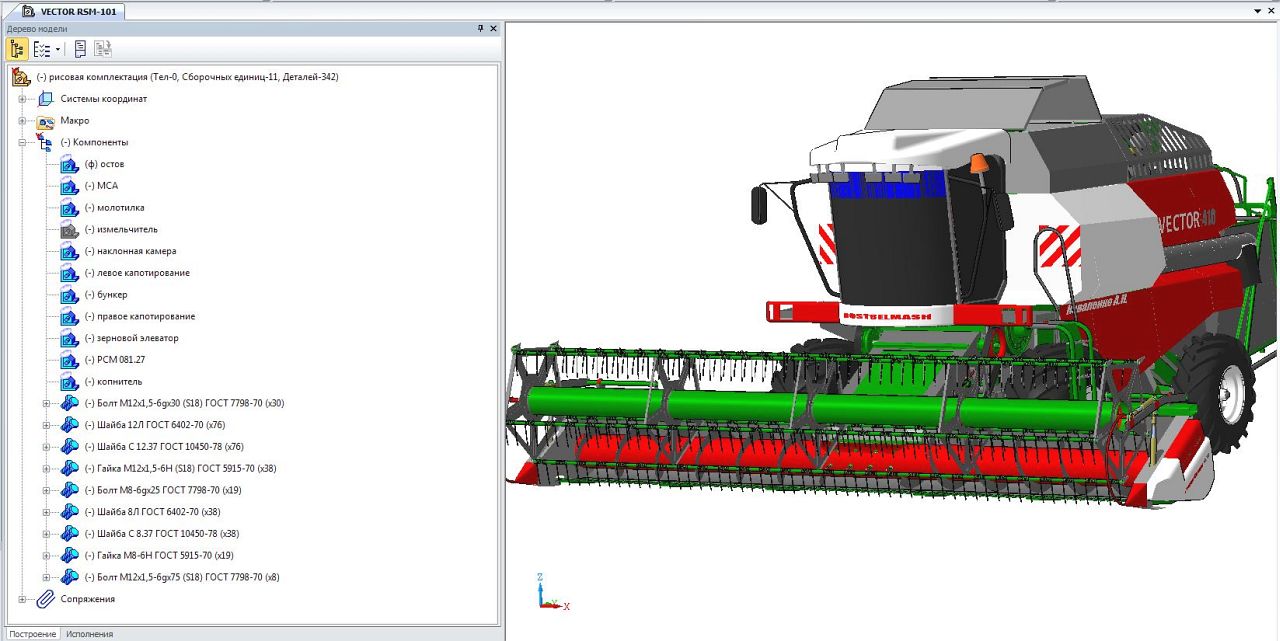Select Болт М8-6gx25 ГОСТ 7798-70 text
The image size is (1280, 641).
pos(163,491)
